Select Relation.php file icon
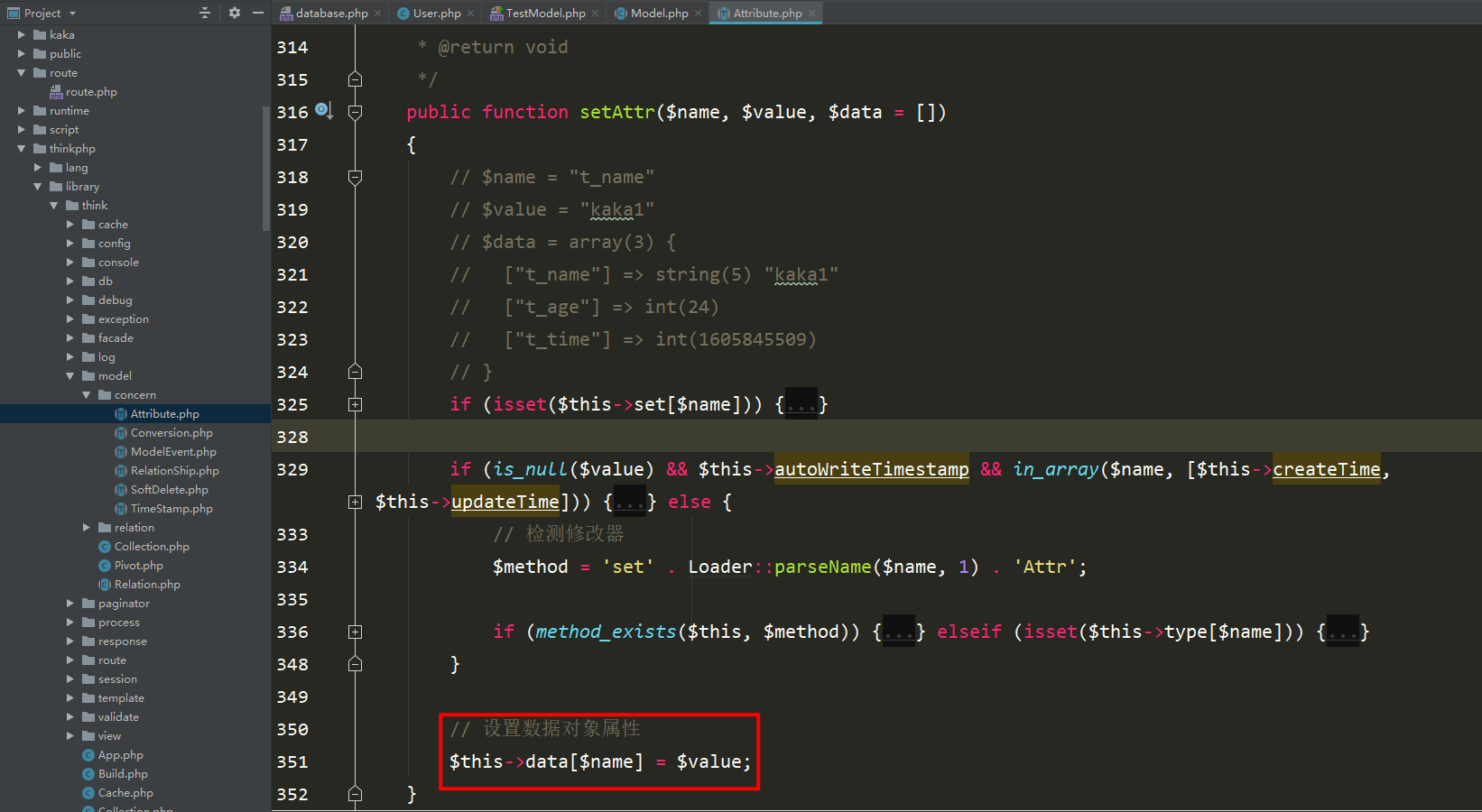Screen dimensions: 1482x812 point(105,584)
